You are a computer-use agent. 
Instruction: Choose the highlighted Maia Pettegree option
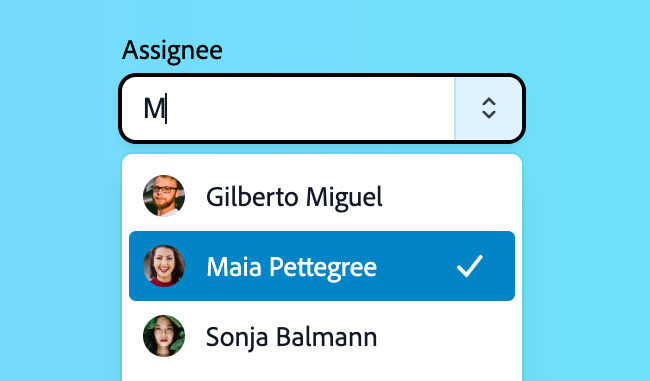click(x=322, y=266)
